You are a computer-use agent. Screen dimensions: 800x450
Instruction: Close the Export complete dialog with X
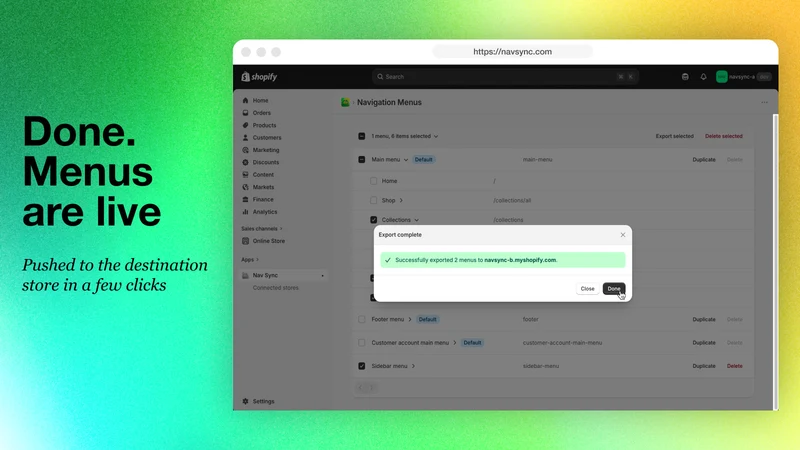(x=623, y=235)
